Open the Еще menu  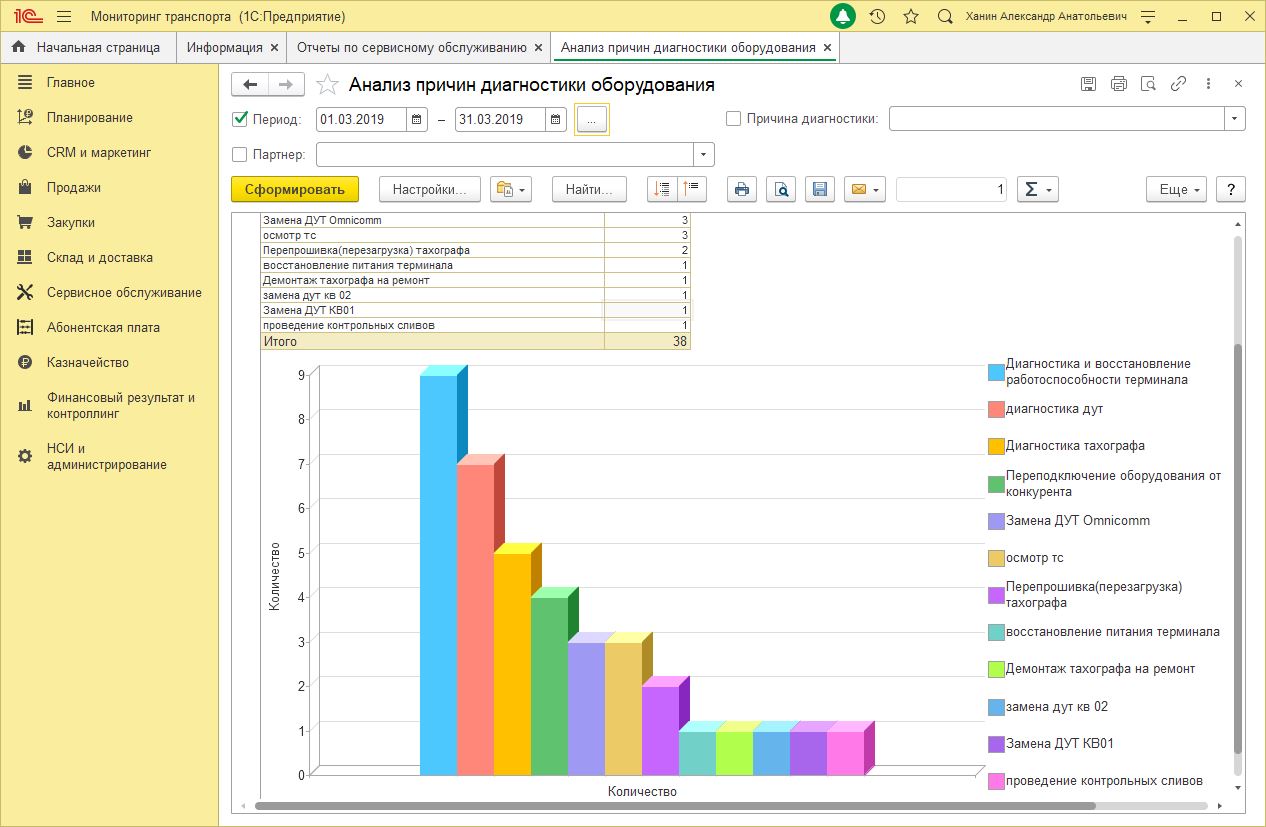[x=1177, y=189]
